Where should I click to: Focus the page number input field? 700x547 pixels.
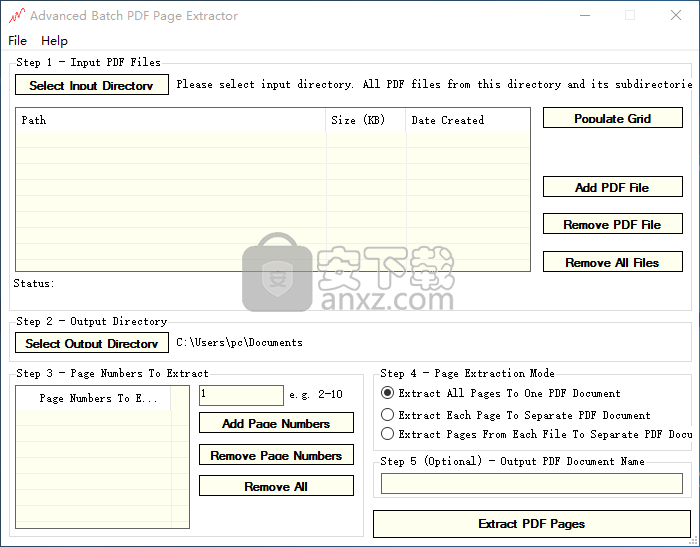click(x=241, y=395)
